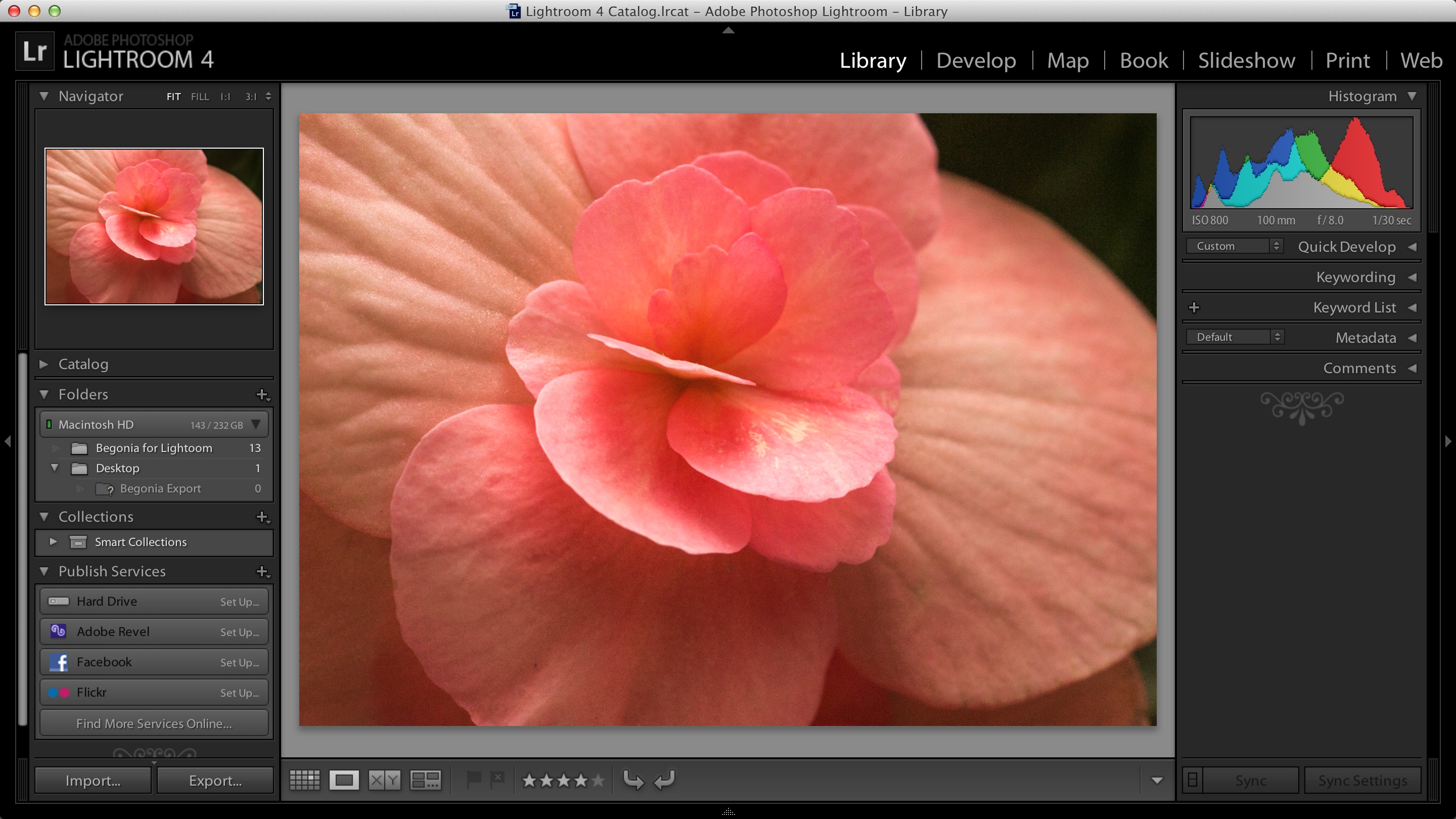Click the Import... button
Image resolution: width=1456 pixels, height=819 pixels.
pyautogui.click(x=93, y=781)
